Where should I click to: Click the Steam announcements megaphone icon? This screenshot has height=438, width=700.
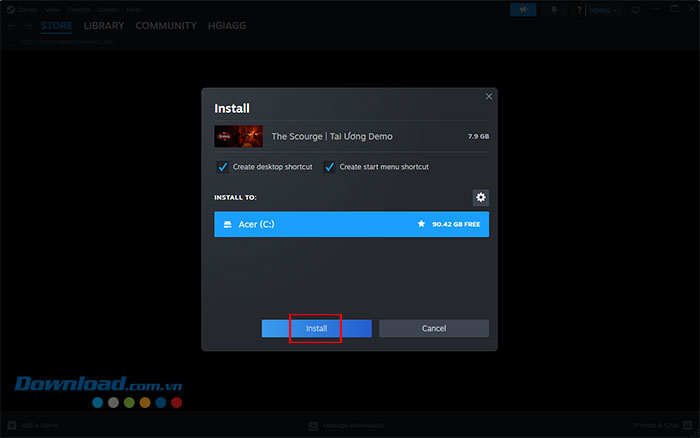pos(522,9)
